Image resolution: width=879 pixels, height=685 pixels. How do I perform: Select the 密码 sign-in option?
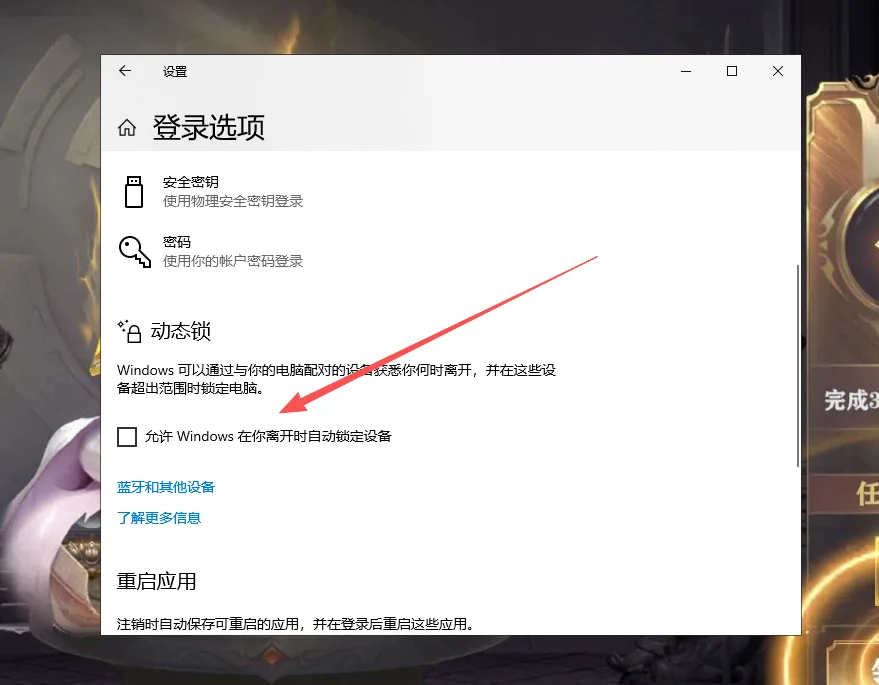pyautogui.click(x=213, y=251)
